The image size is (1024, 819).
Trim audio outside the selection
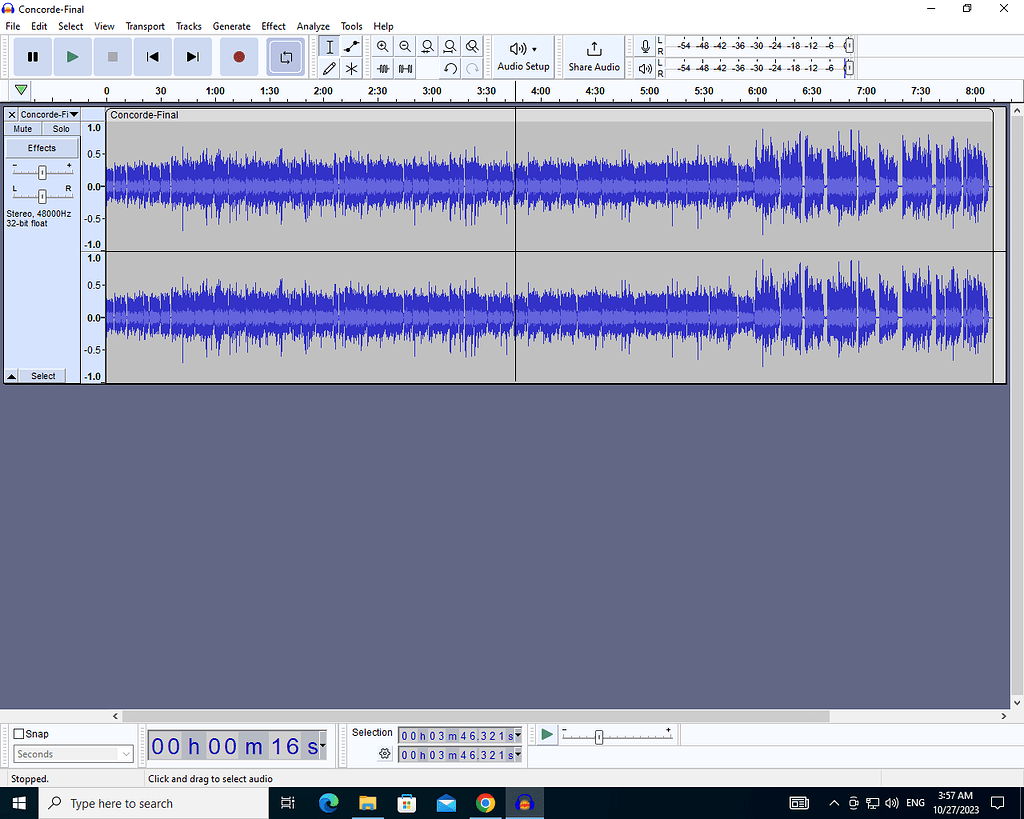384,68
